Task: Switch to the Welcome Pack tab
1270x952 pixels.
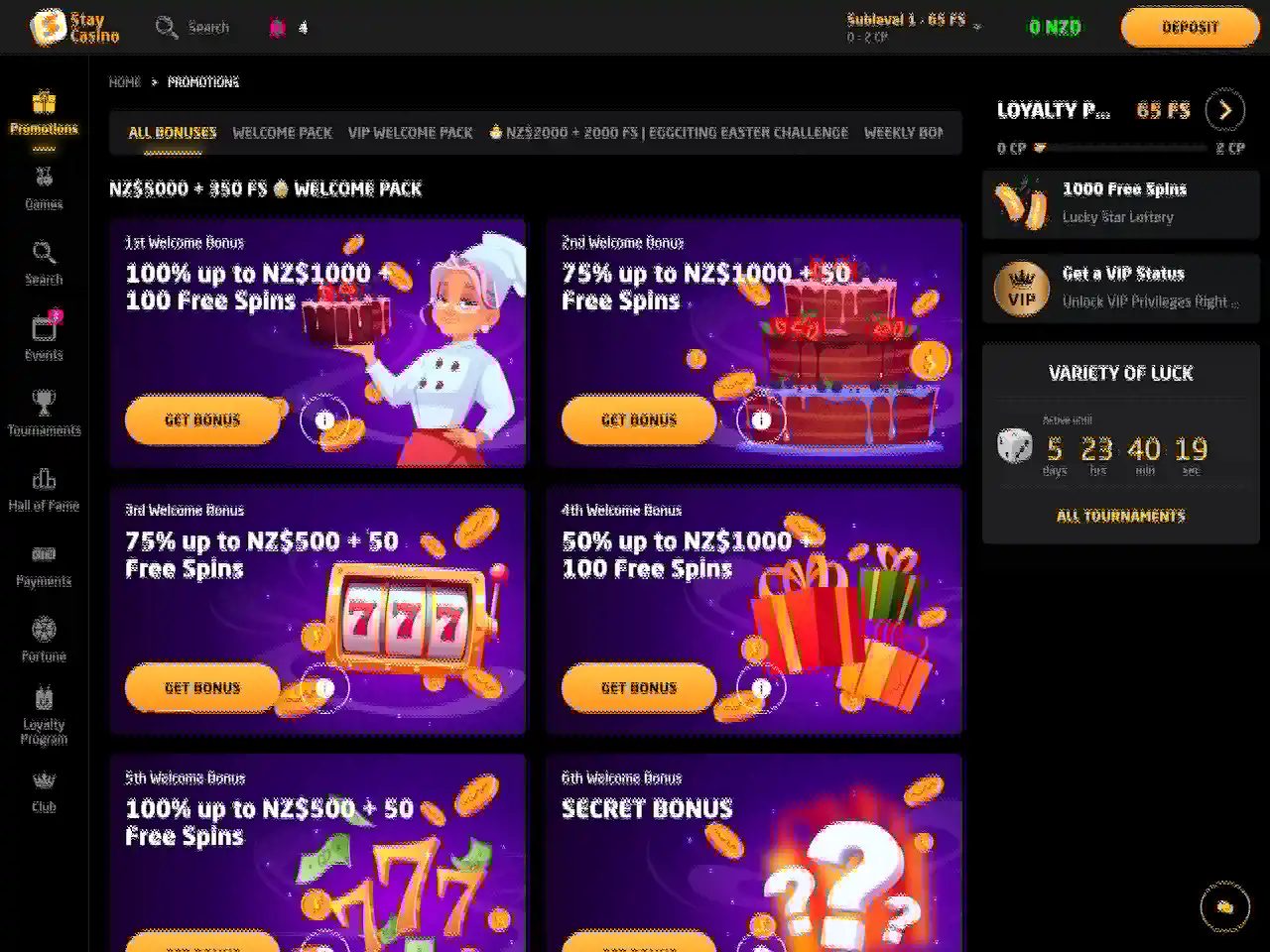Action: (x=283, y=133)
